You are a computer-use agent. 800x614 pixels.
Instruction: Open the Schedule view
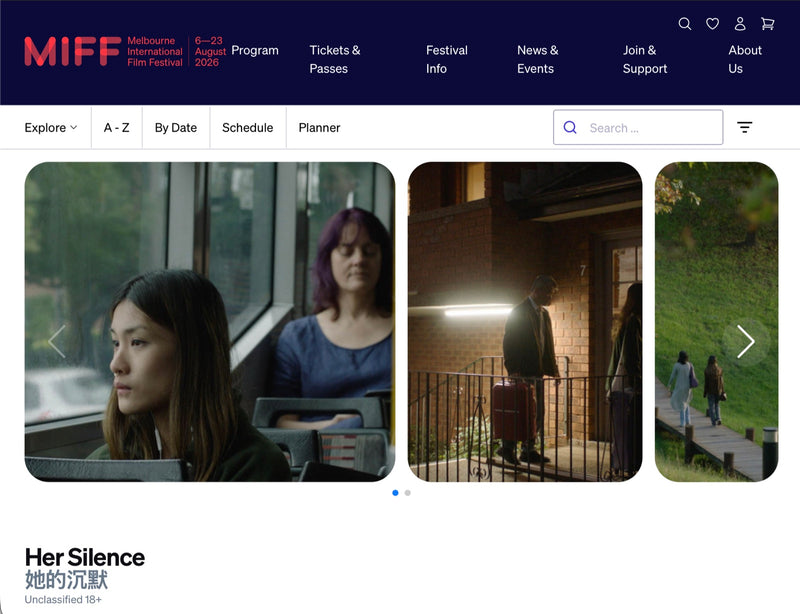pyautogui.click(x=247, y=128)
